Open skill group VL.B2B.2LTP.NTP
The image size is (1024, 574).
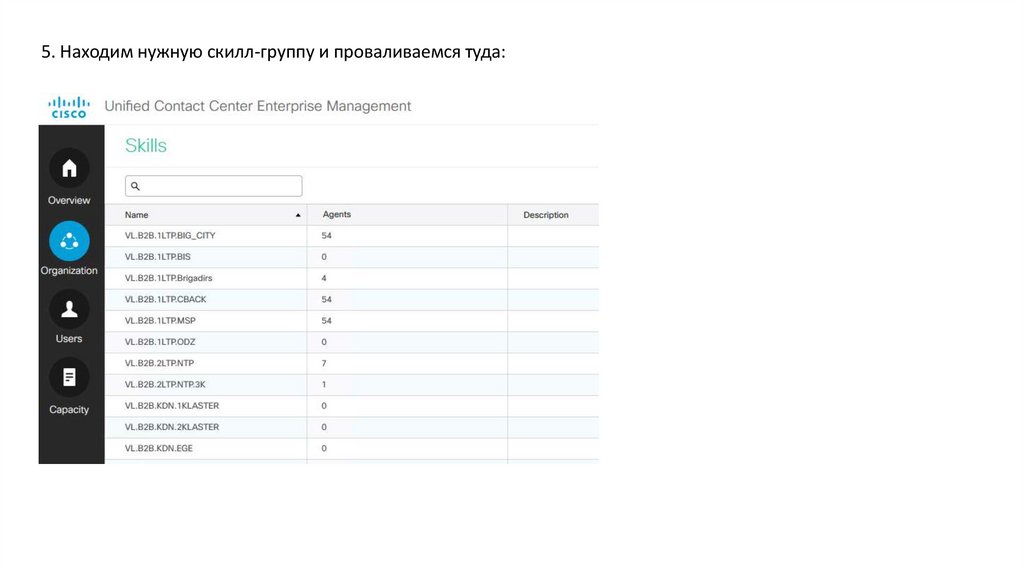click(x=159, y=363)
